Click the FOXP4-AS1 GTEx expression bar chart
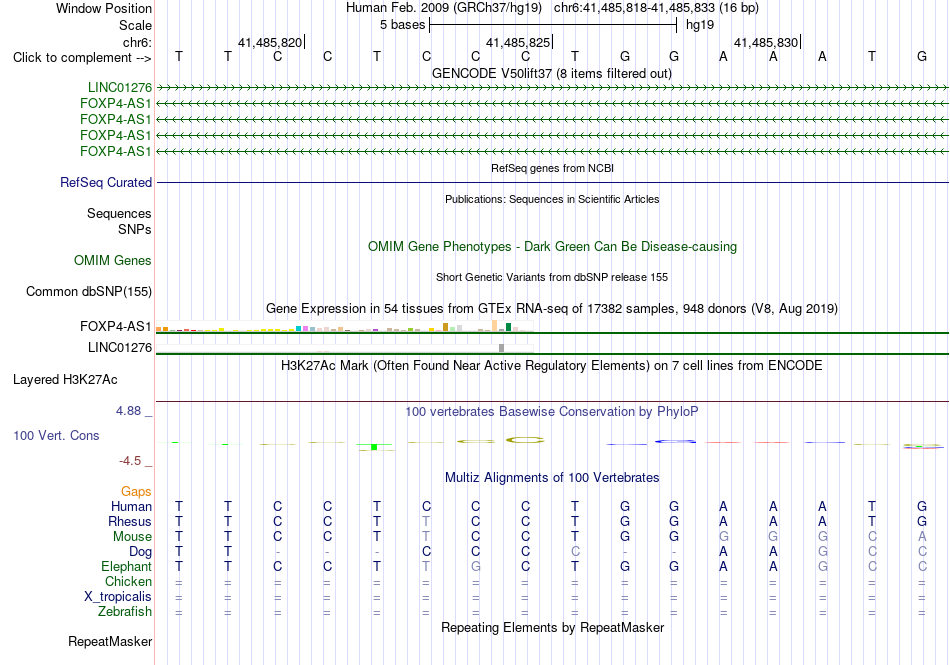This screenshot has height=665, width=950. tap(345, 326)
